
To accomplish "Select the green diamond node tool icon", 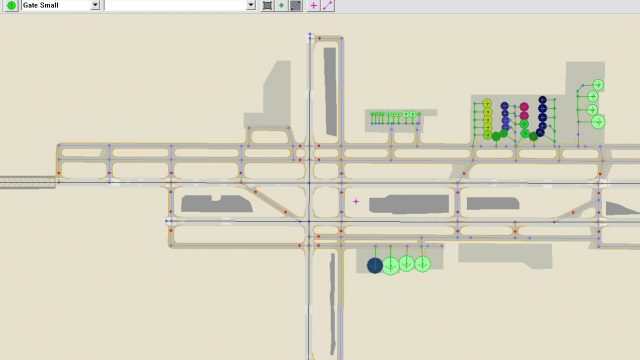I will pyautogui.click(x=281, y=5).
